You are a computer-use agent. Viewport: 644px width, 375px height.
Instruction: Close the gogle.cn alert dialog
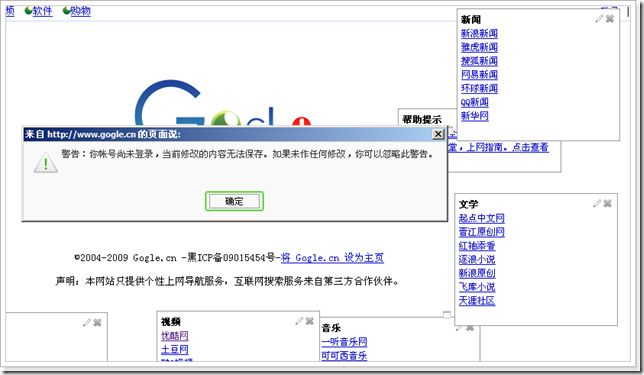click(x=438, y=134)
